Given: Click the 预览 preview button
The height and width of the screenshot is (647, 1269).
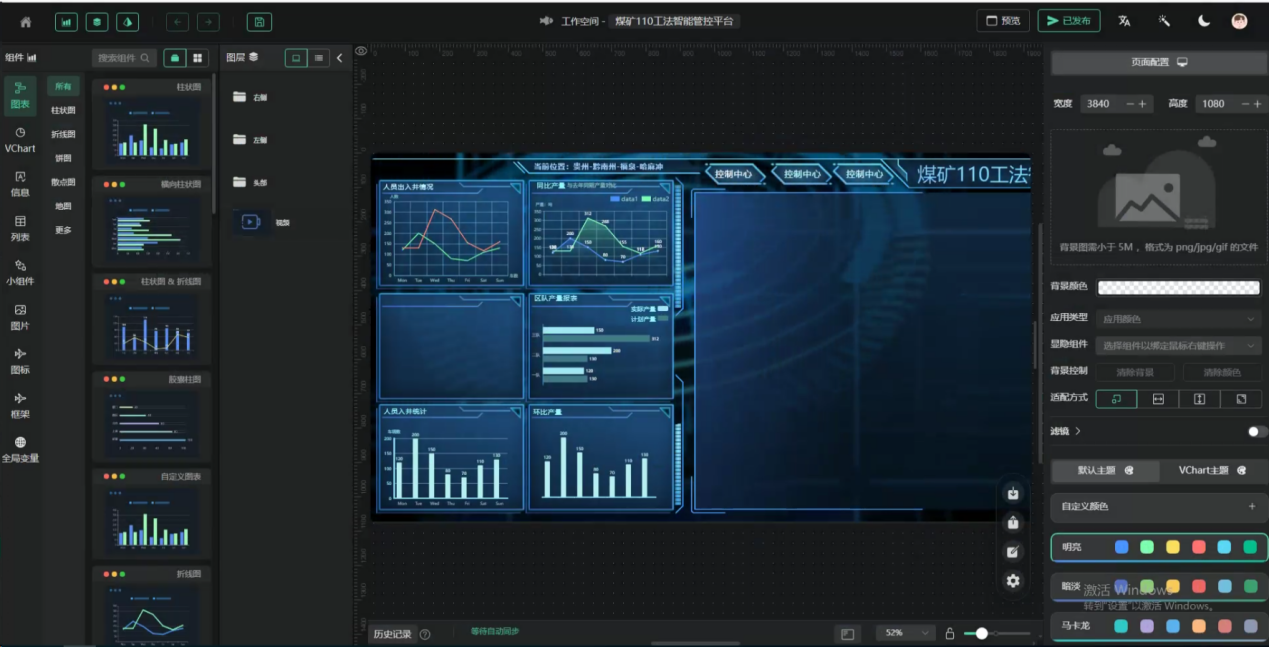Looking at the screenshot, I should (x=1003, y=21).
